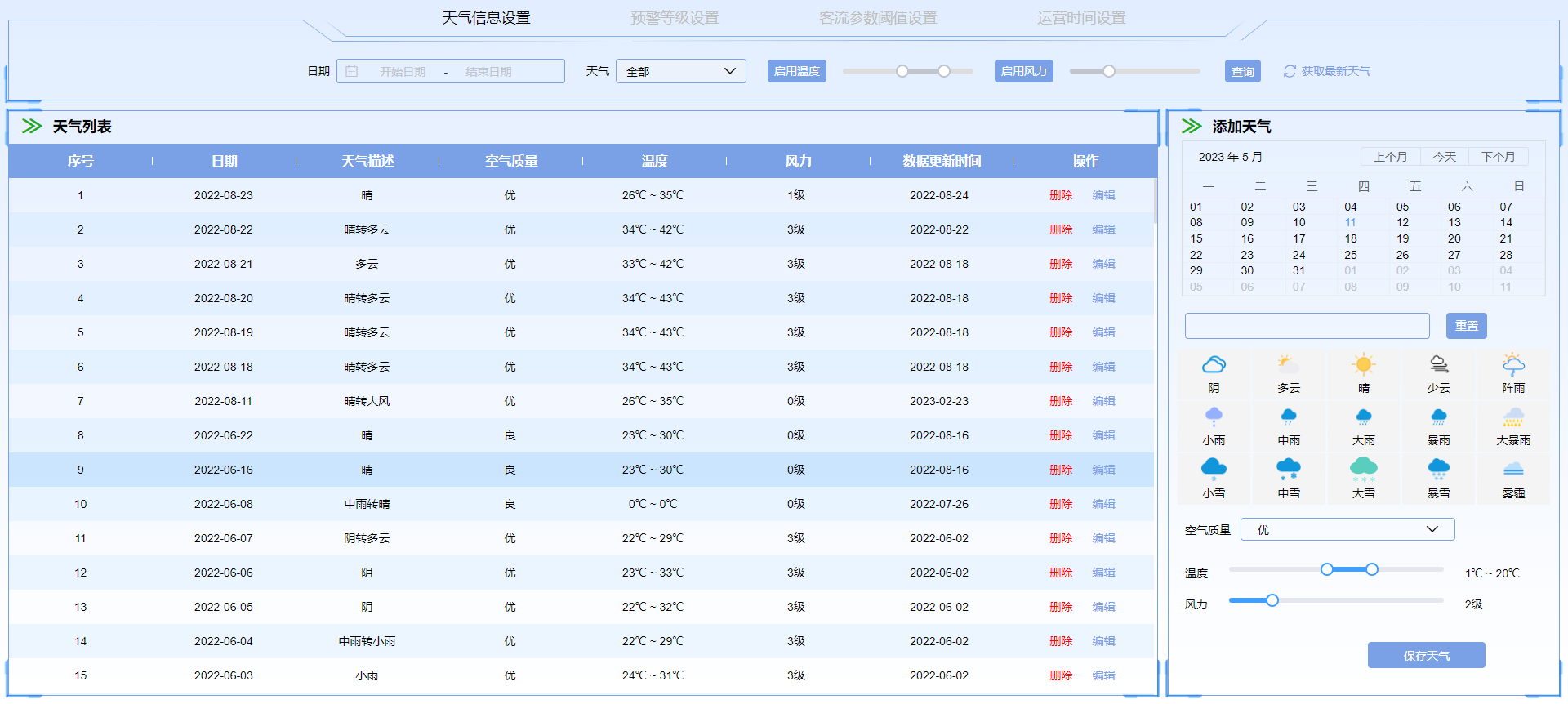This screenshot has width=1568, height=704.
Task: Switch to 预警等级设置 tab
Action: pos(675,18)
